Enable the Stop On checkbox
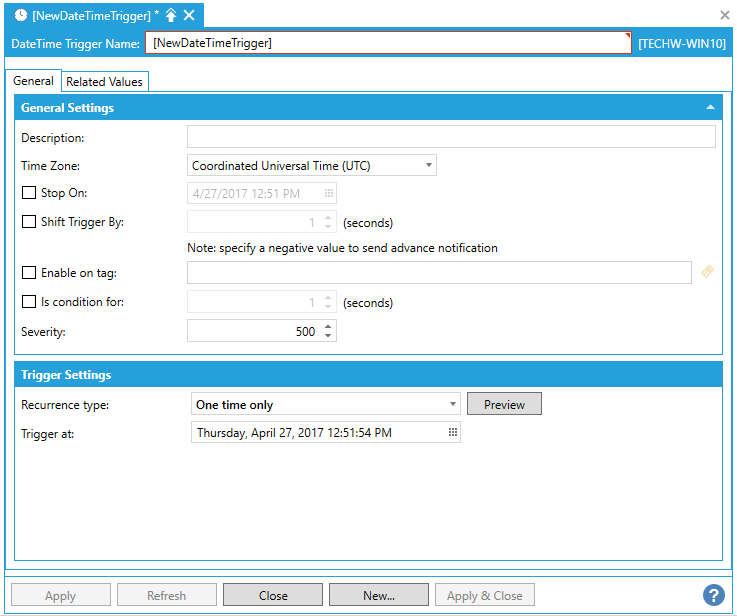 click(x=28, y=193)
